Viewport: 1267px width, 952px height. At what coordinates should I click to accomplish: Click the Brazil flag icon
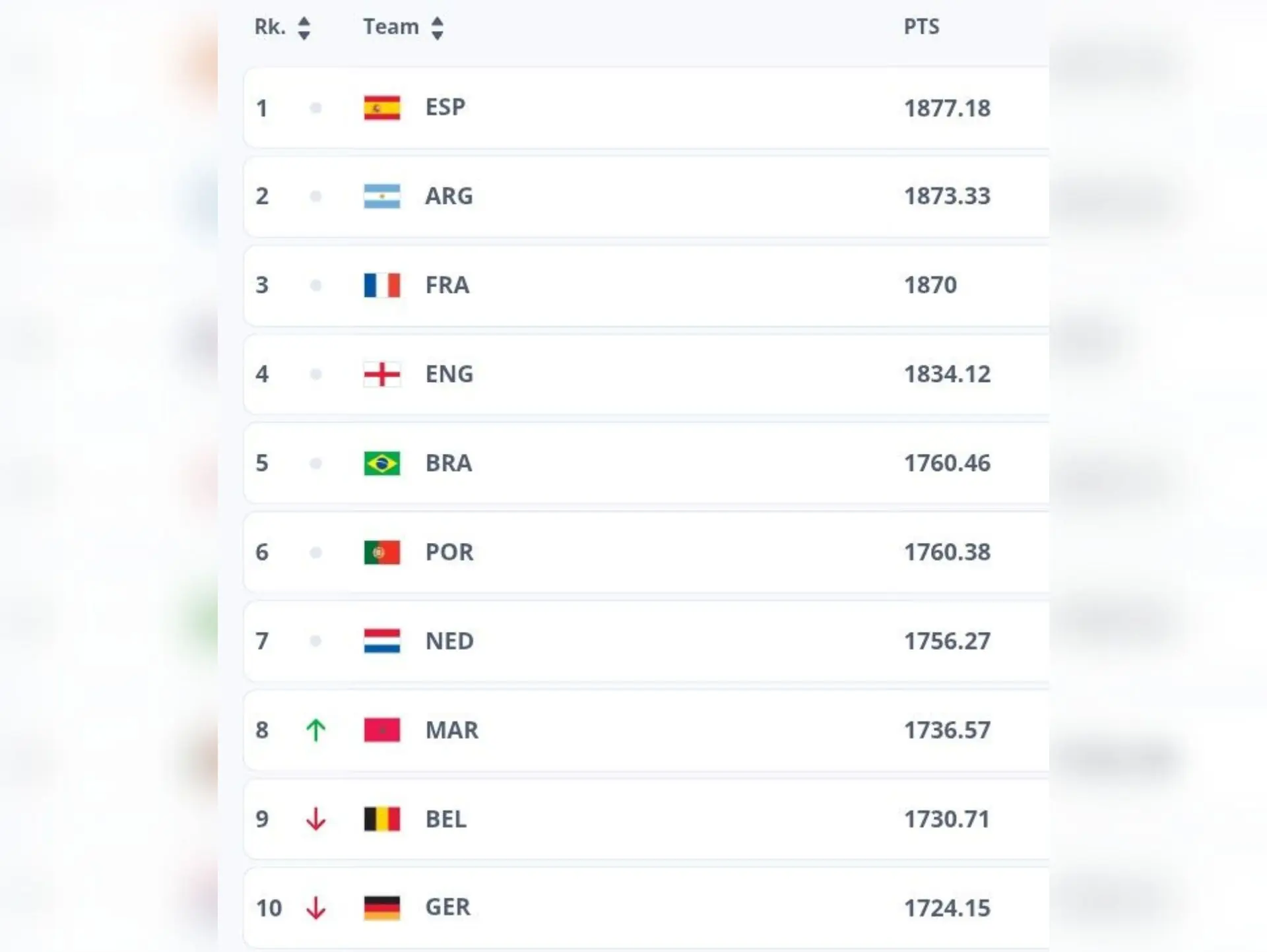click(381, 463)
